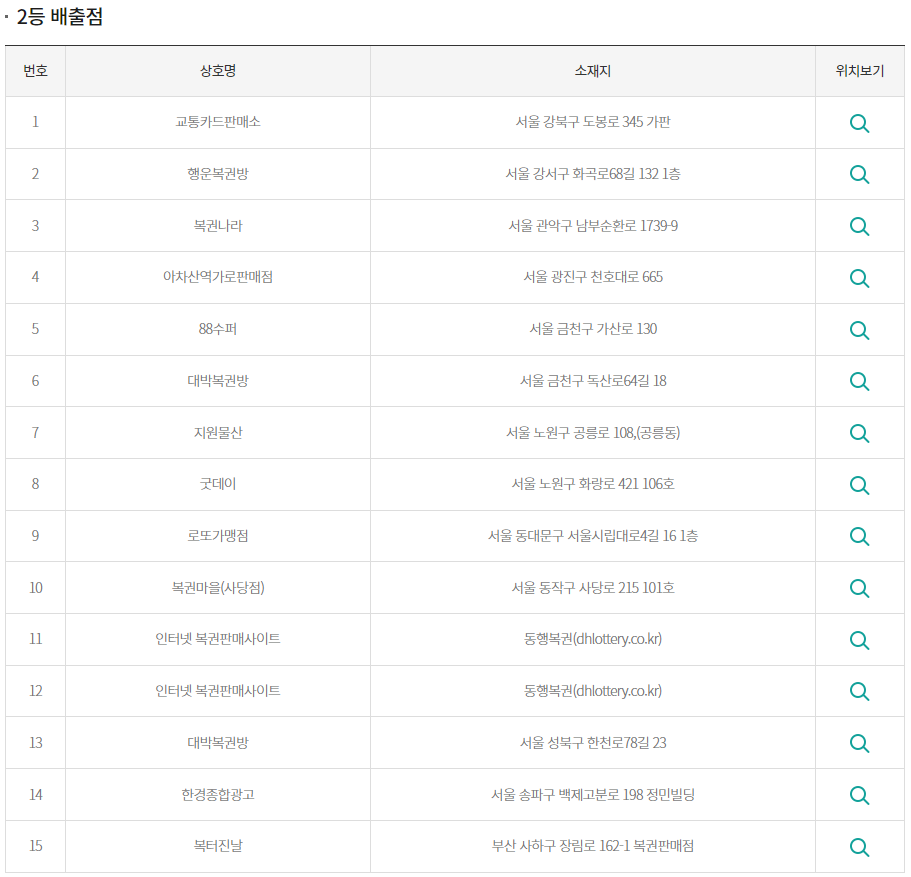Click the 2등 배출점 section heading

(59, 16)
